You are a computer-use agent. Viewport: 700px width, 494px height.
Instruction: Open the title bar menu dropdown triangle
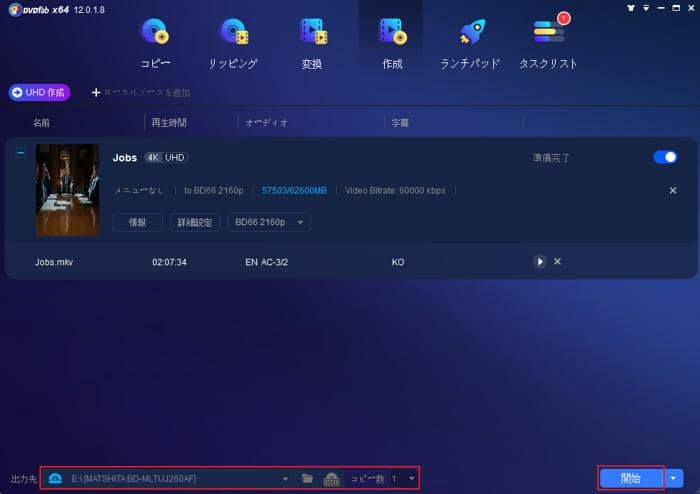(646, 8)
